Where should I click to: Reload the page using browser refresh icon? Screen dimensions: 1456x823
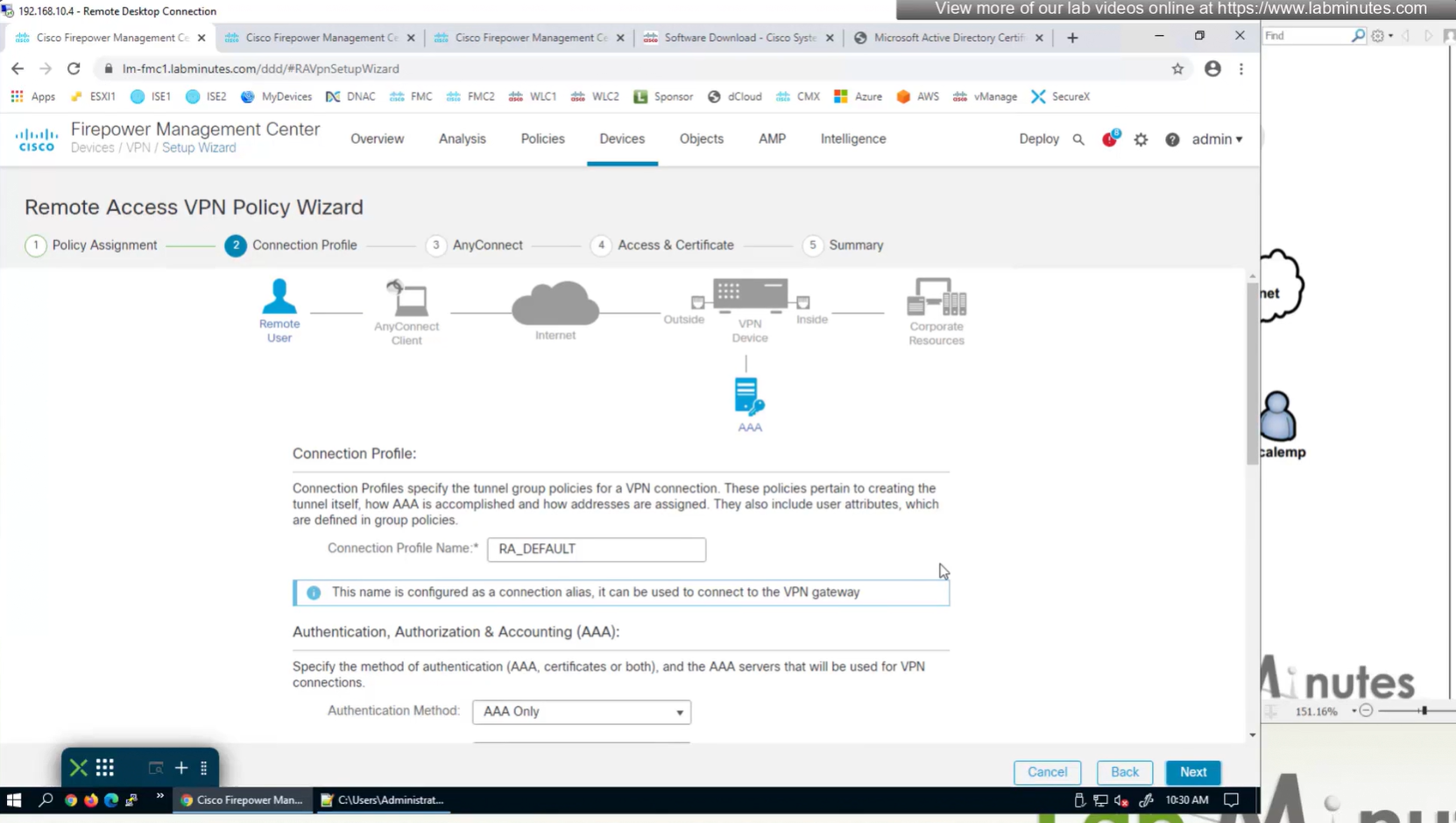[74, 68]
